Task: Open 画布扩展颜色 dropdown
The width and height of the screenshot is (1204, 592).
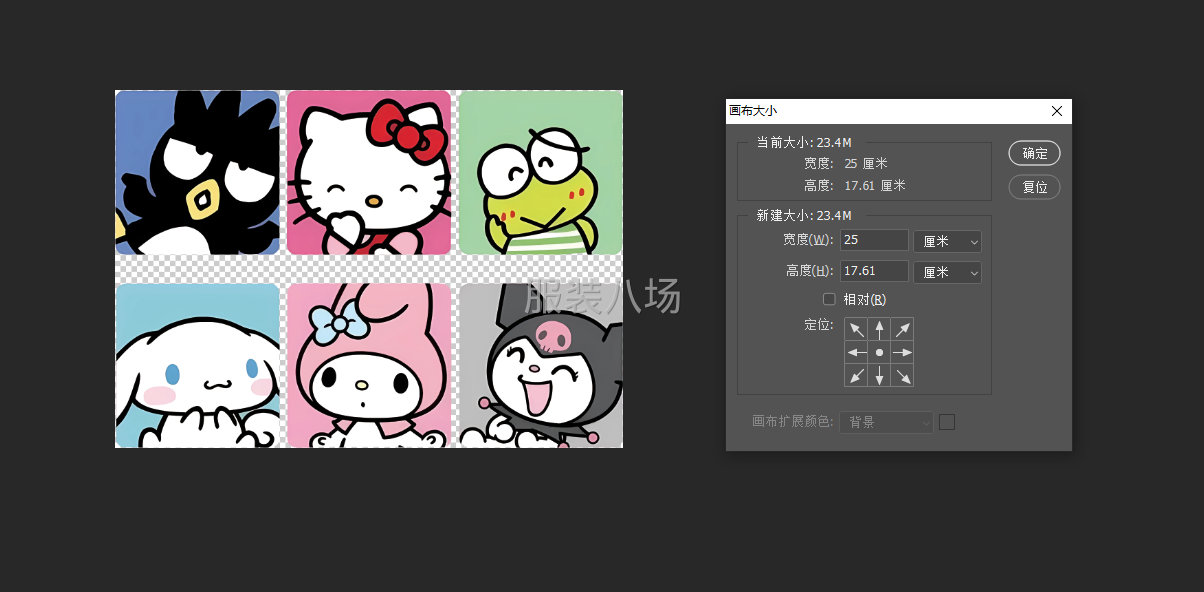Action: 887,422
